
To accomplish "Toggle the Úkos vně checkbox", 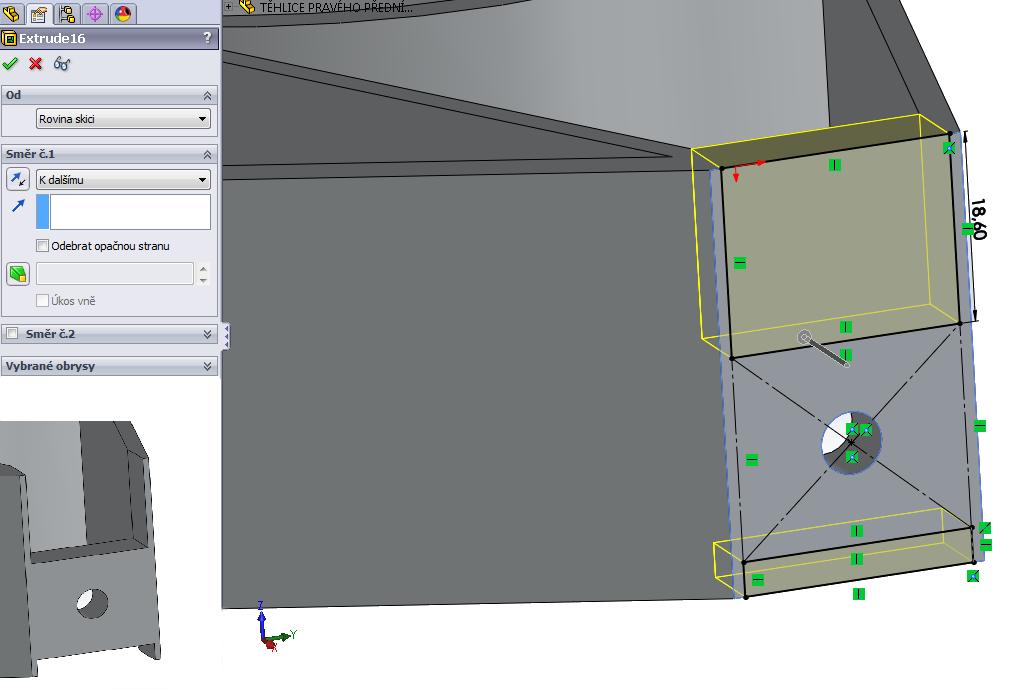I will tap(43, 301).
